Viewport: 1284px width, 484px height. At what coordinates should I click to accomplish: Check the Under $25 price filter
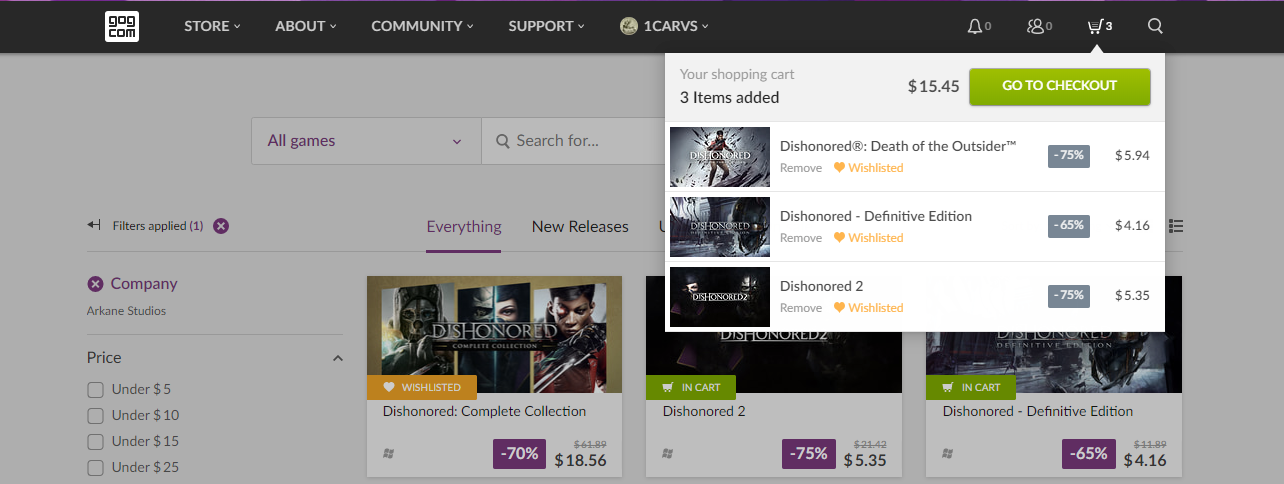click(96, 467)
